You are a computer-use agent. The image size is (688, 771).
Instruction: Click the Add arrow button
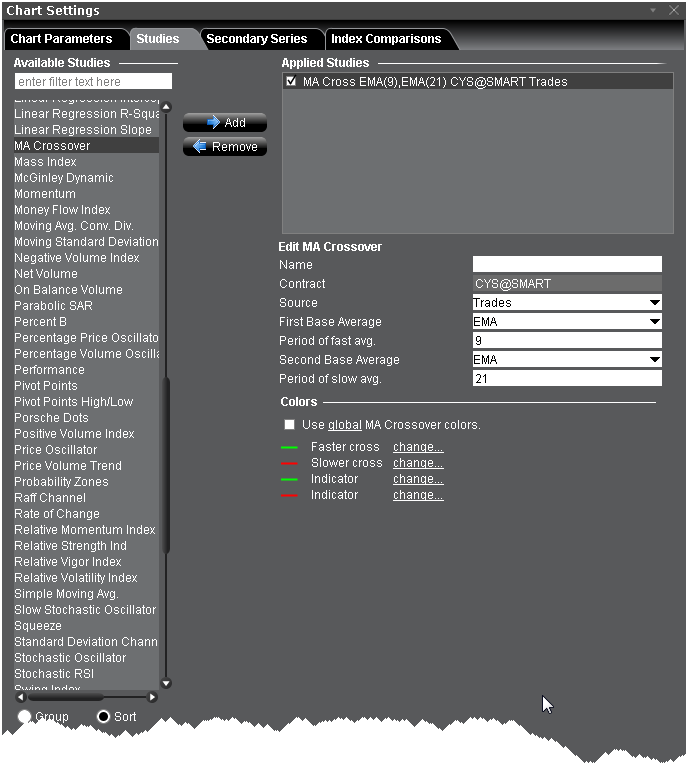224,123
